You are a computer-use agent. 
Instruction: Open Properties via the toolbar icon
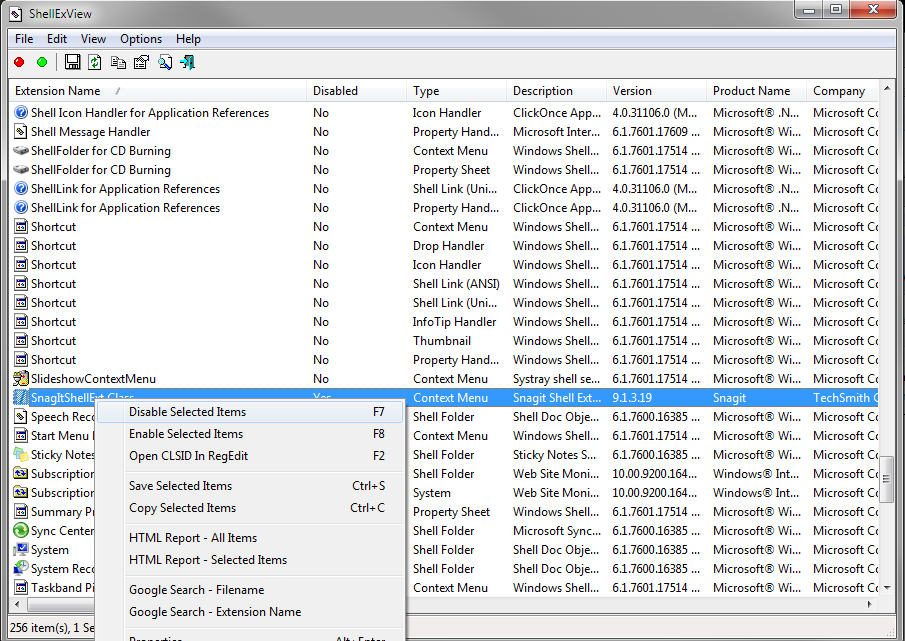coord(141,62)
